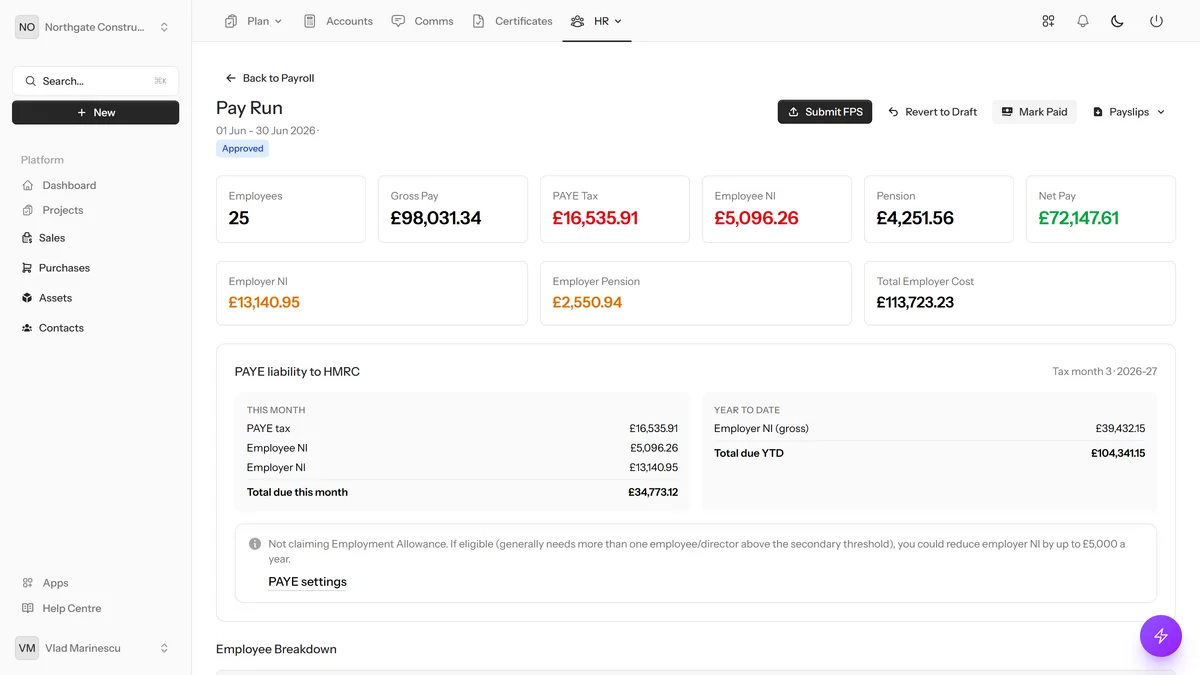Open the Certificates tab
Viewport: 1200px width, 675px height.
click(x=512, y=21)
